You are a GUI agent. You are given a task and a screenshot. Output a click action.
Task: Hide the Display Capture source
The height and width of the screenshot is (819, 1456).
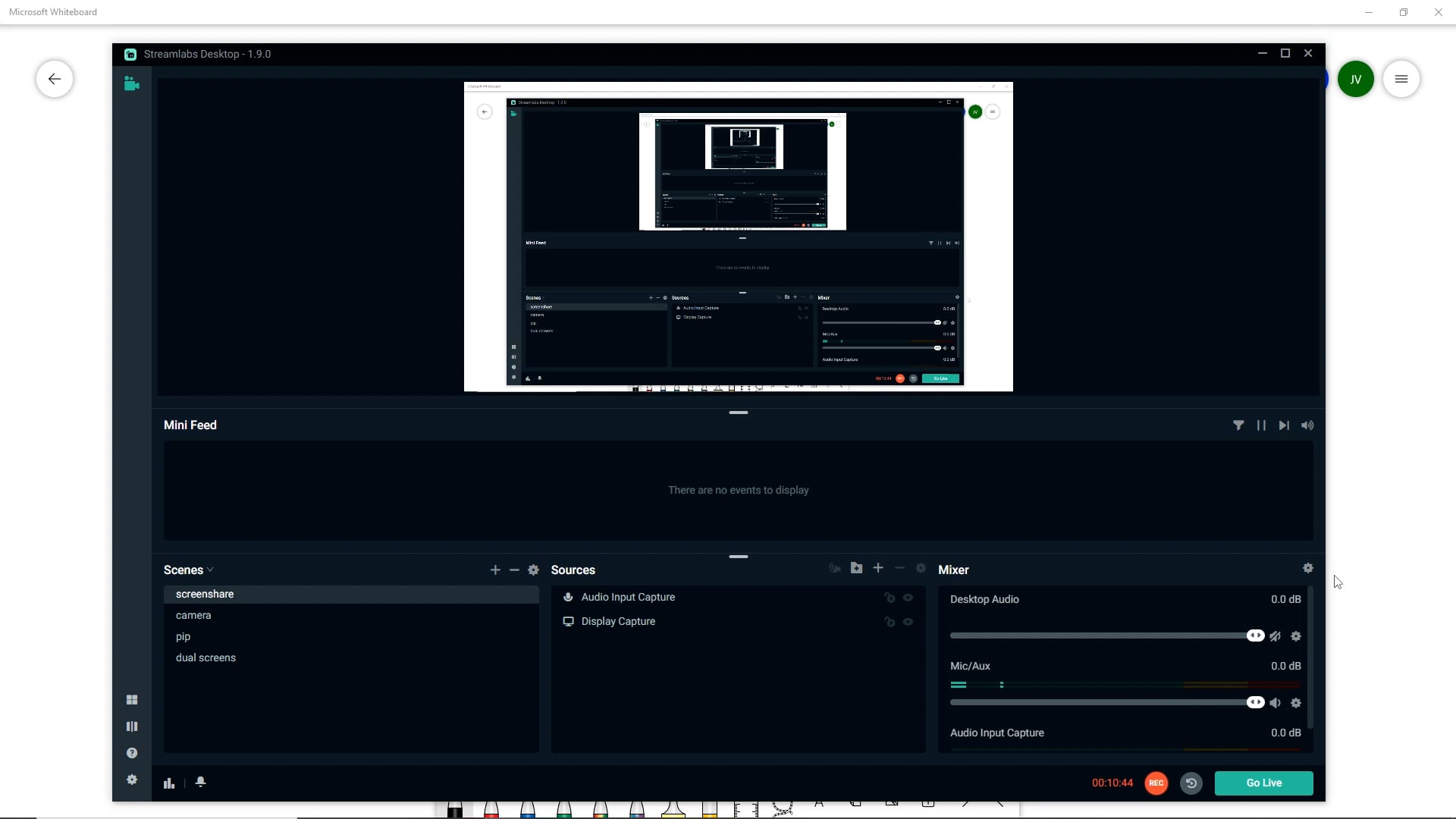click(908, 622)
